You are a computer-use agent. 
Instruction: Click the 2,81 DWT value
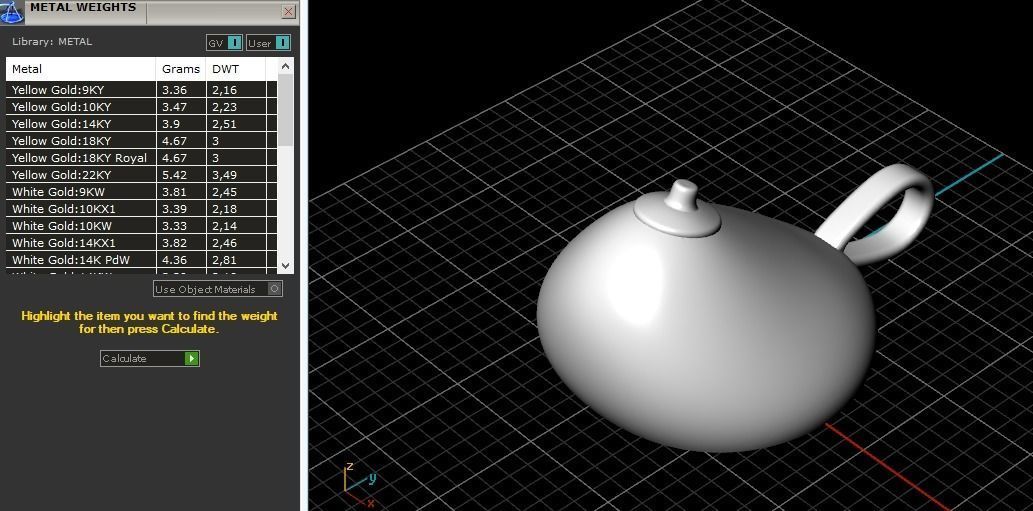tap(224, 260)
